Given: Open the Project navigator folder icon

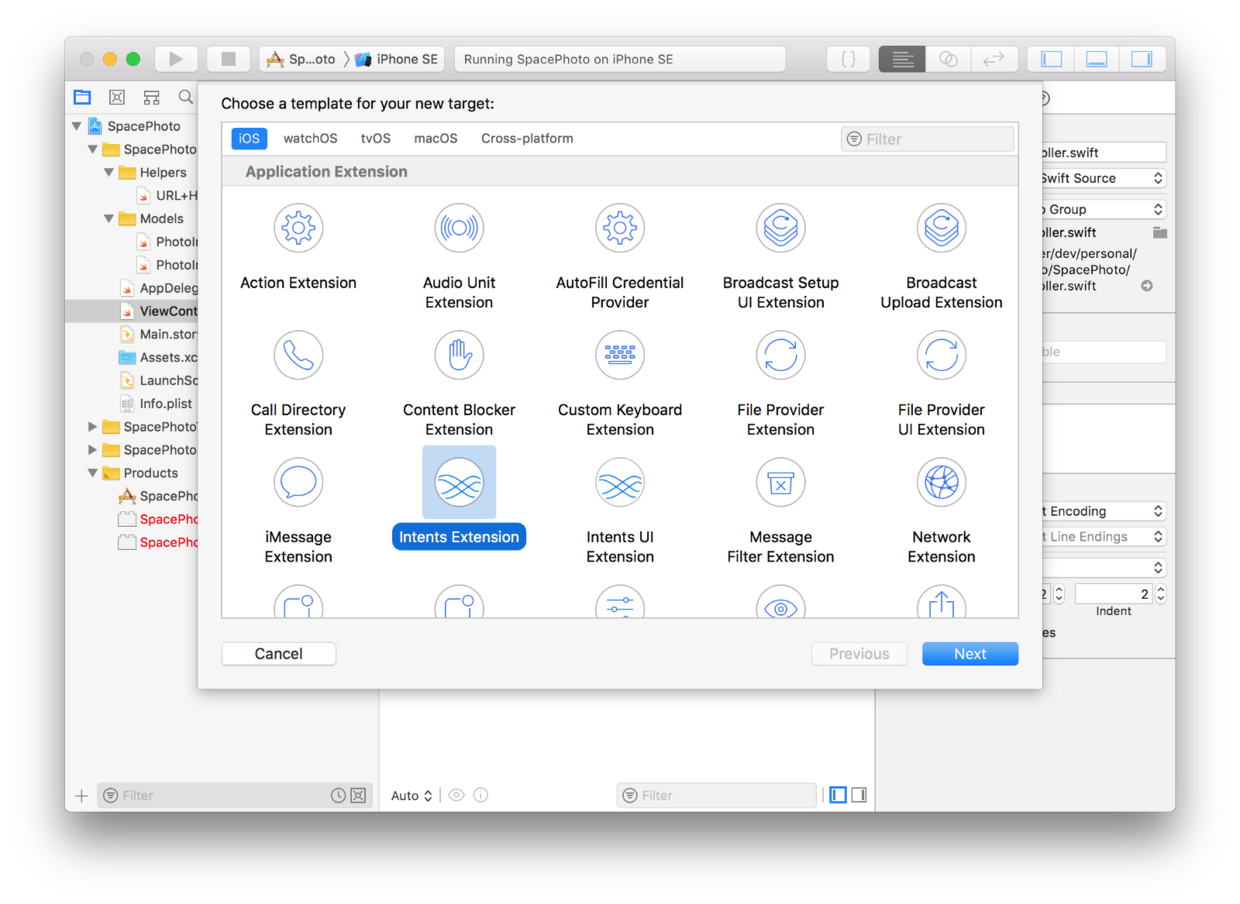Looking at the screenshot, I should point(82,97).
